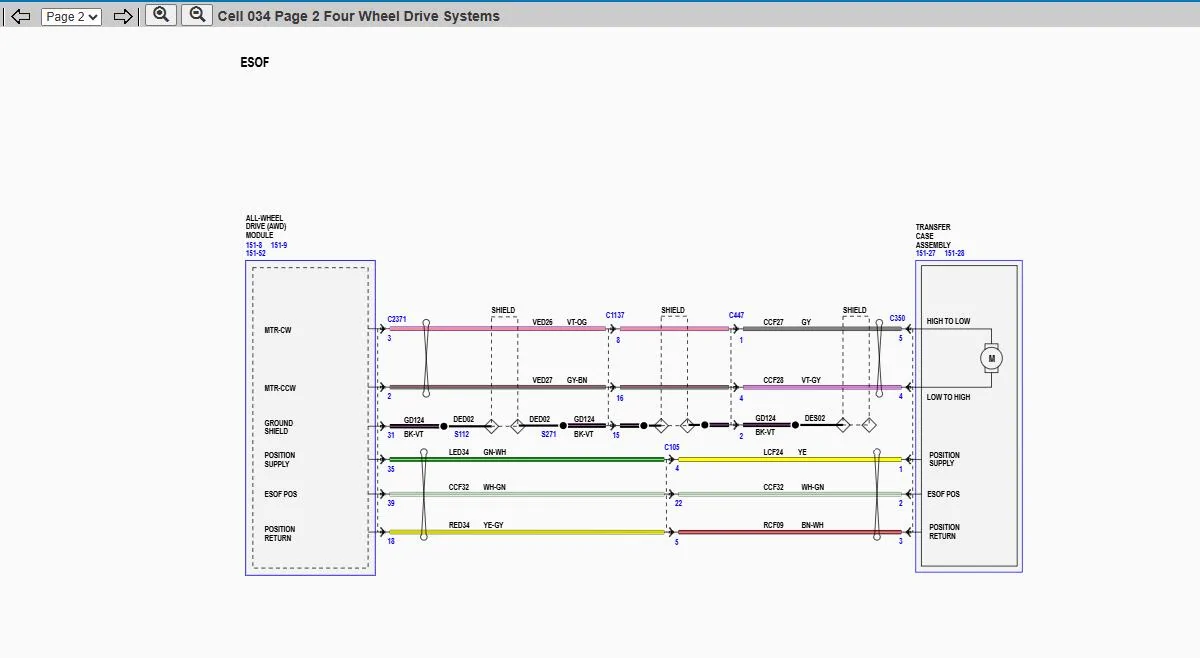Open the Page 2 dropdown selector

pyautogui.click(x=71, y=16)
